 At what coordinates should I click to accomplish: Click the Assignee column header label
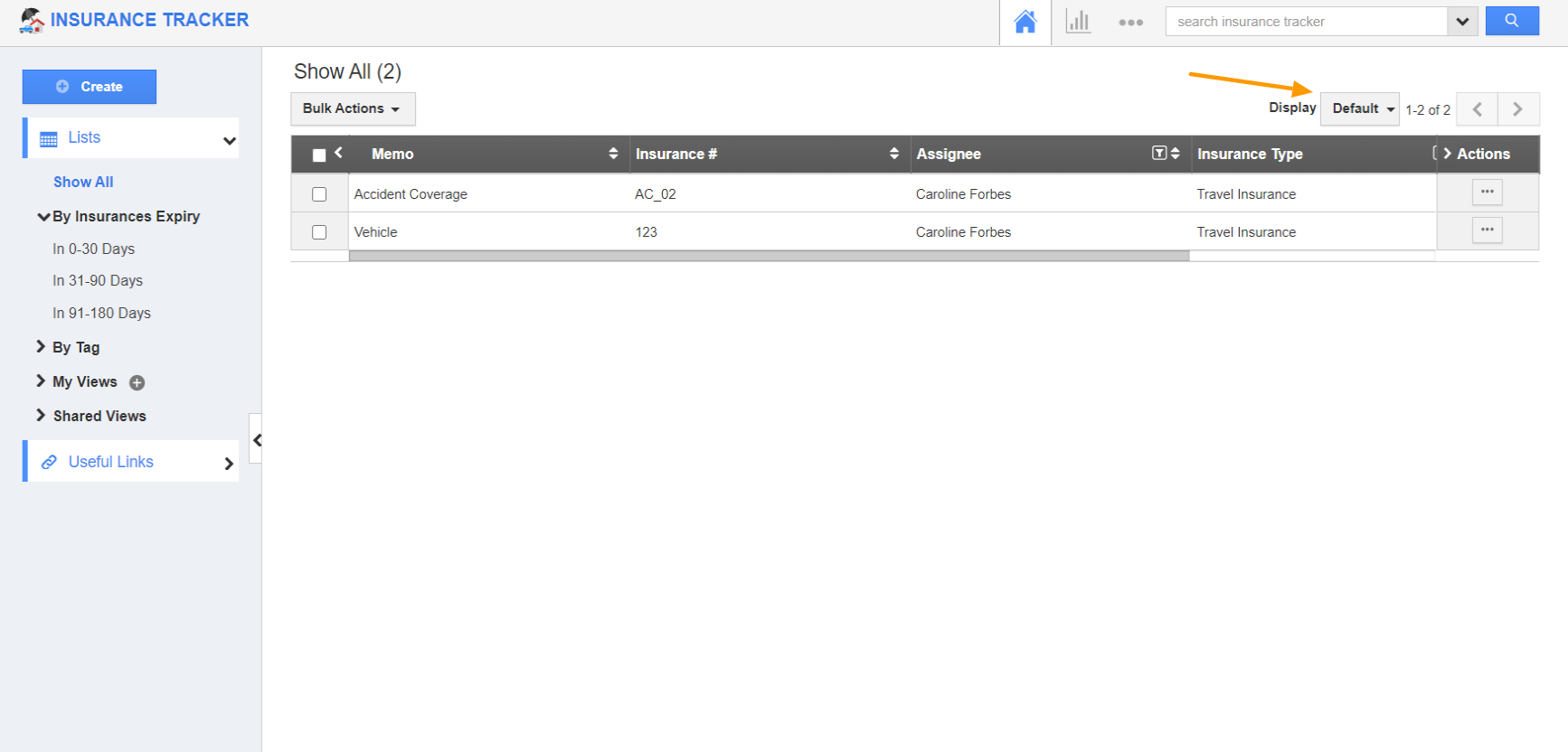(949, 154)
